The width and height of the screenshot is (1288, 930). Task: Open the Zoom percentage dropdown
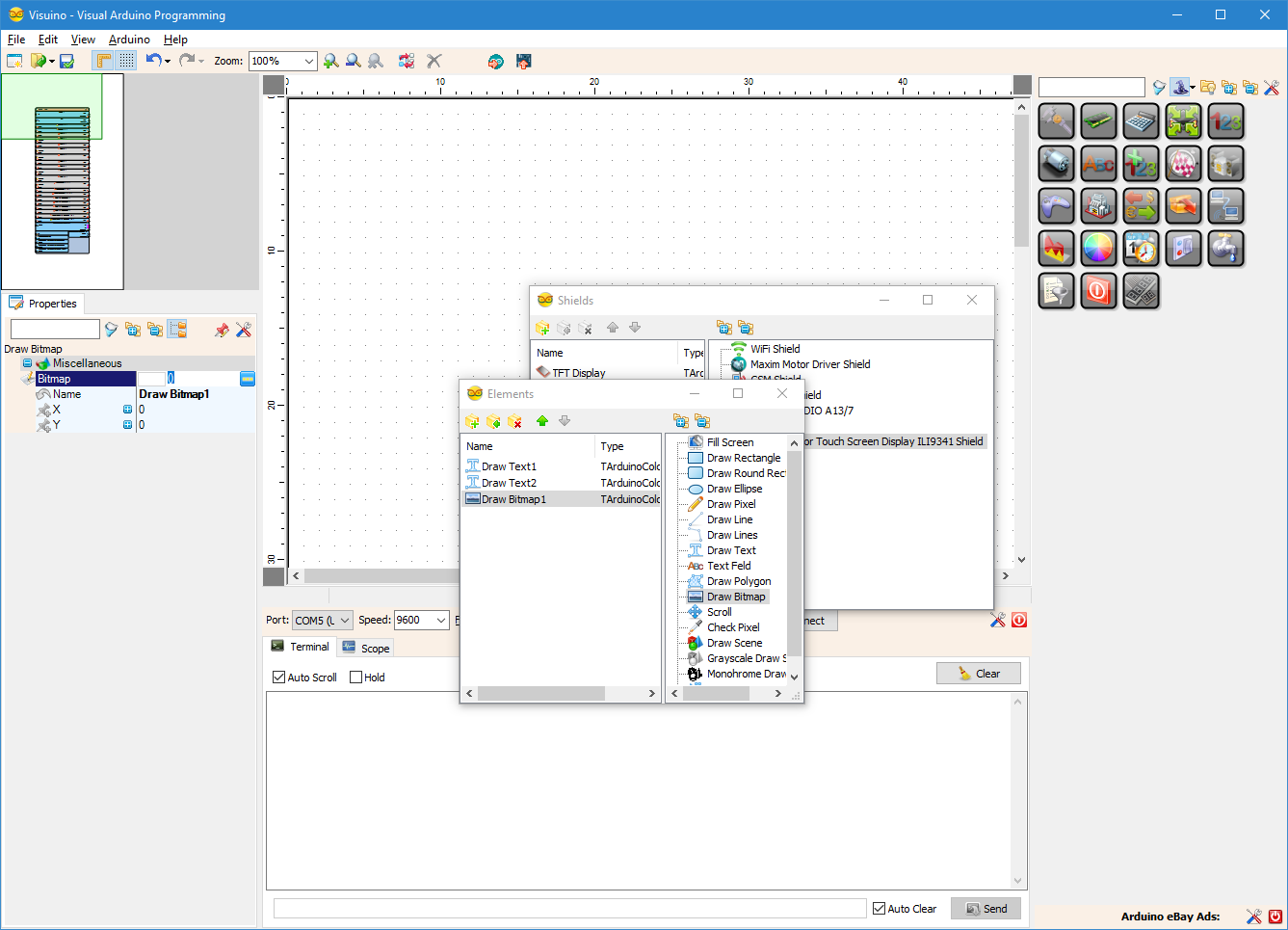point(308,61)
